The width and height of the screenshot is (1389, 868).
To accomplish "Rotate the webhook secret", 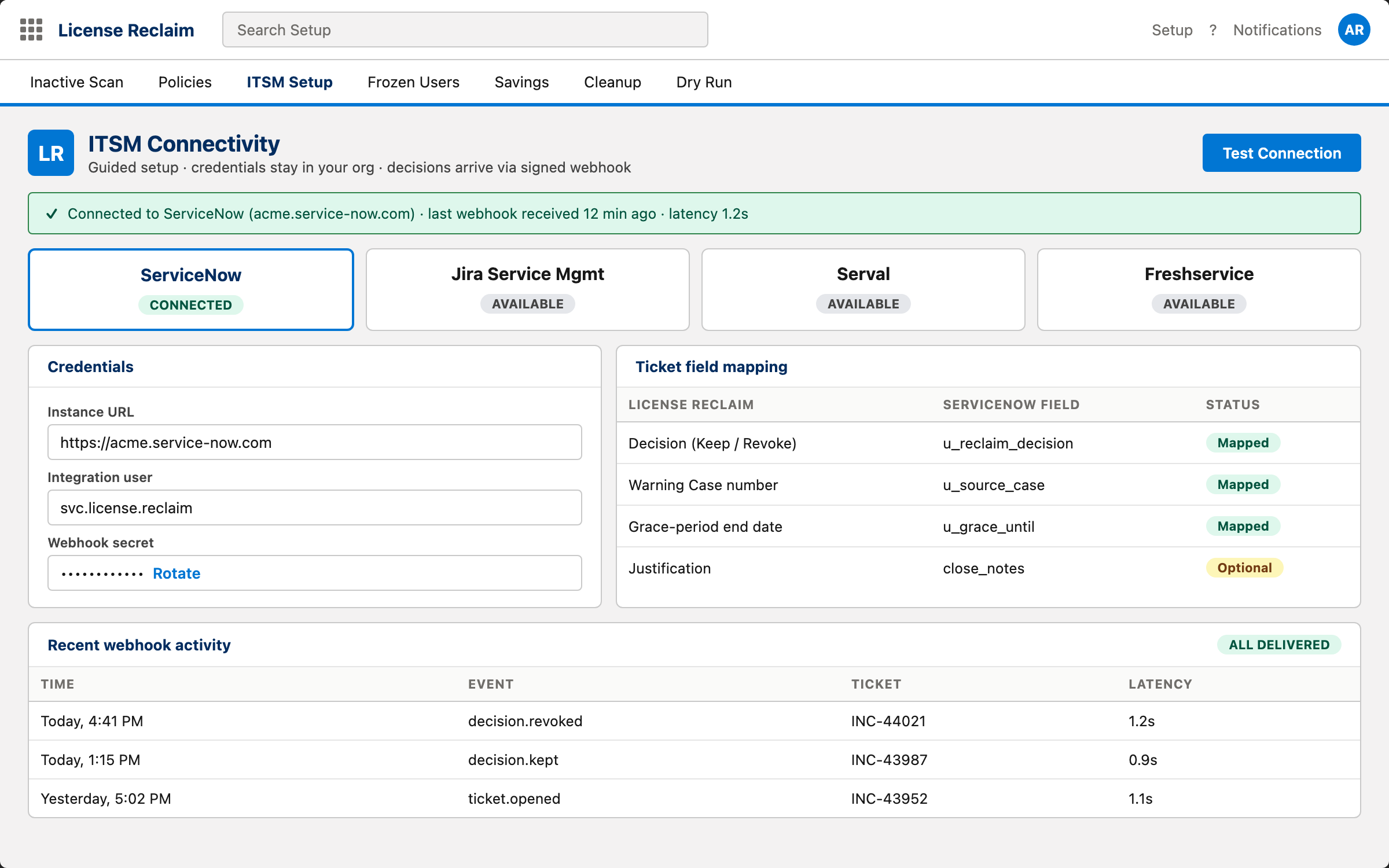I will tap(177, 573).
